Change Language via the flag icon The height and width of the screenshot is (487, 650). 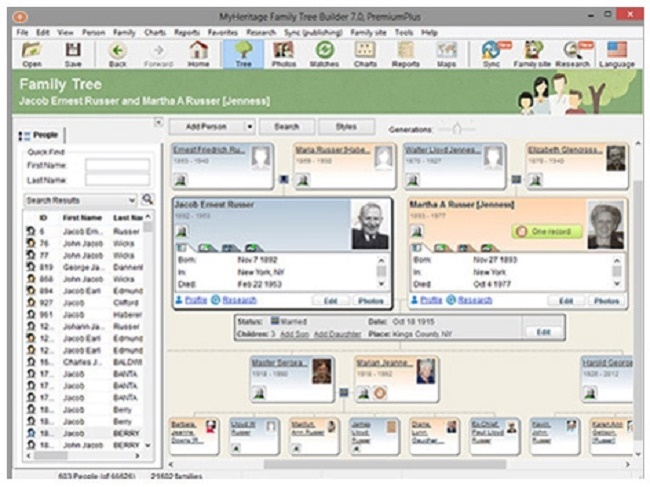[x=617, y=54]
